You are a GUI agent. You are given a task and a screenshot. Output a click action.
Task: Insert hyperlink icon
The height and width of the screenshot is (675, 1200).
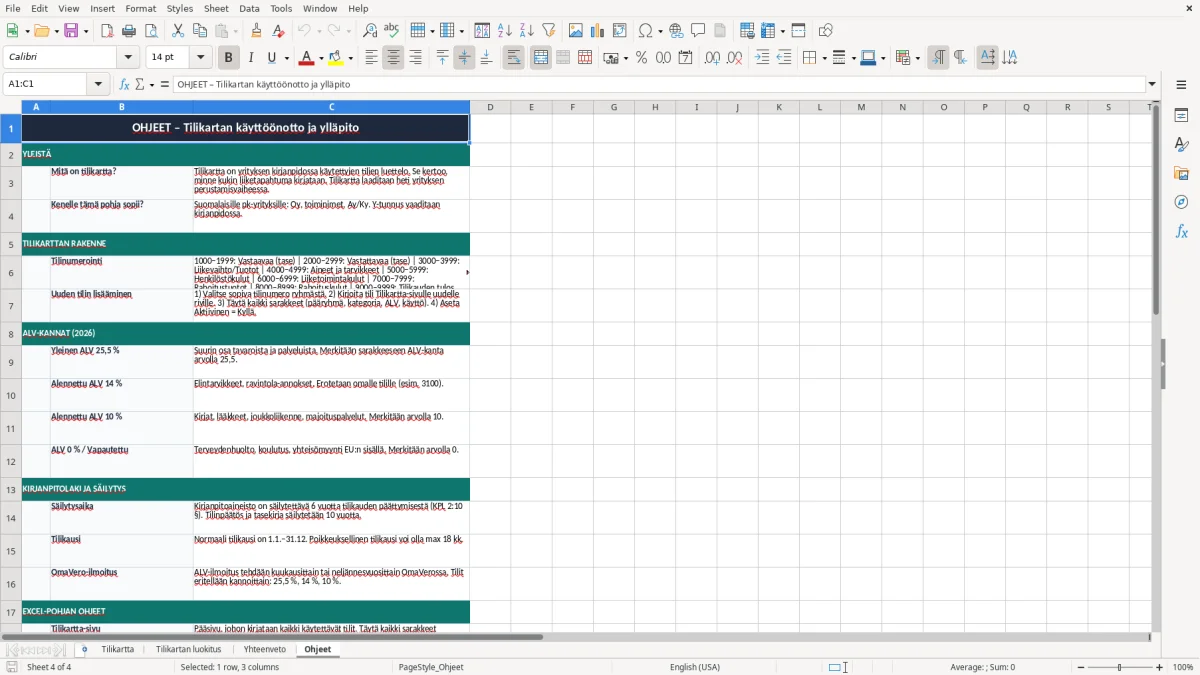point(676,31)
